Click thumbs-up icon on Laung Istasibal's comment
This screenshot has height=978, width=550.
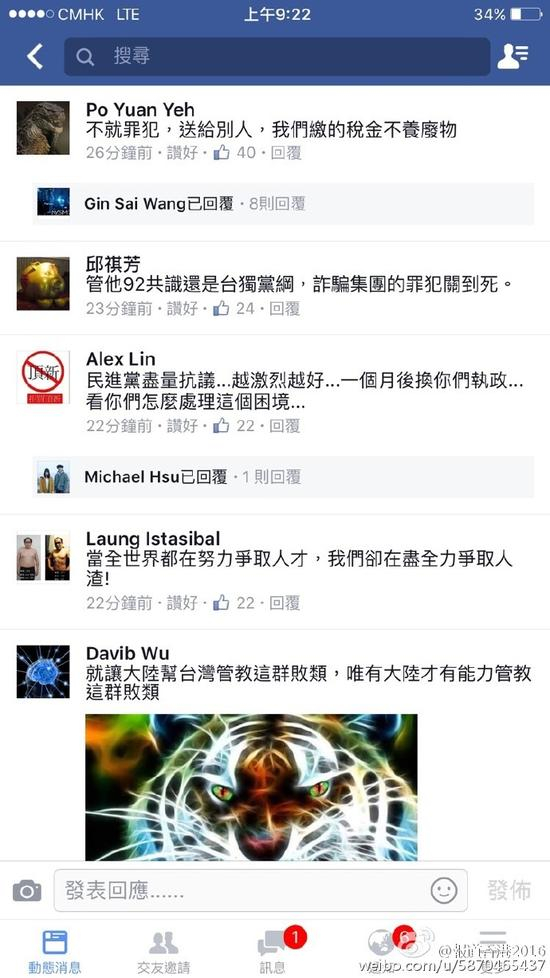(221, 603)
